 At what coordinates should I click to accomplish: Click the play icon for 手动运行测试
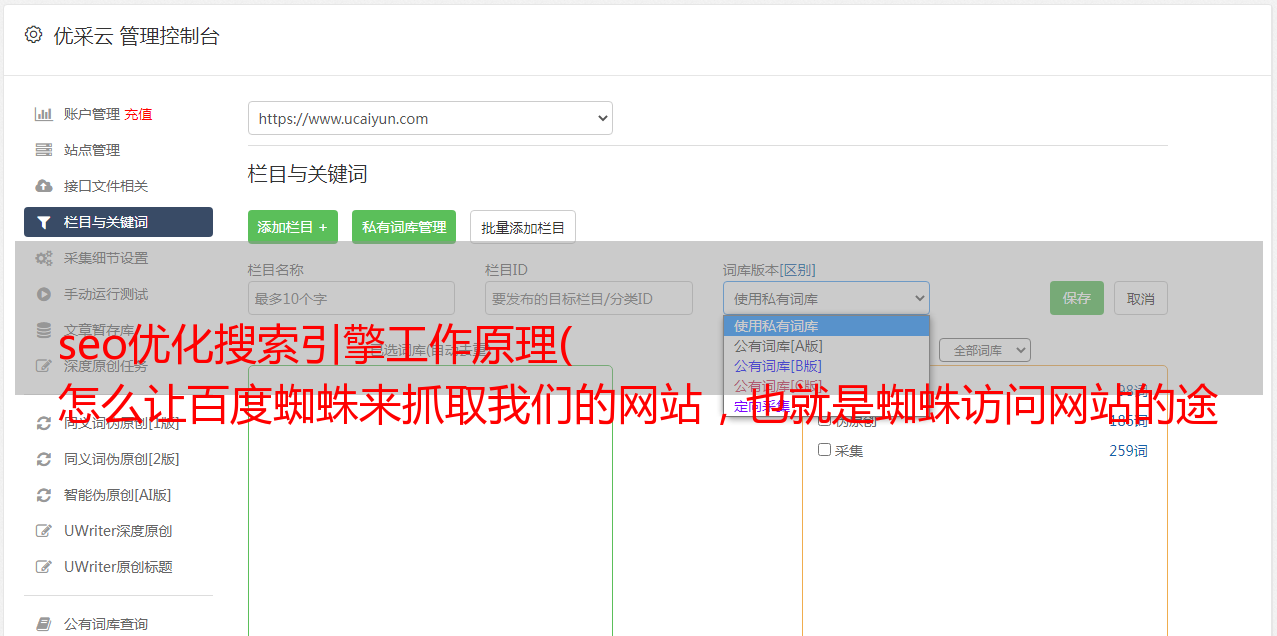[44, 294]
